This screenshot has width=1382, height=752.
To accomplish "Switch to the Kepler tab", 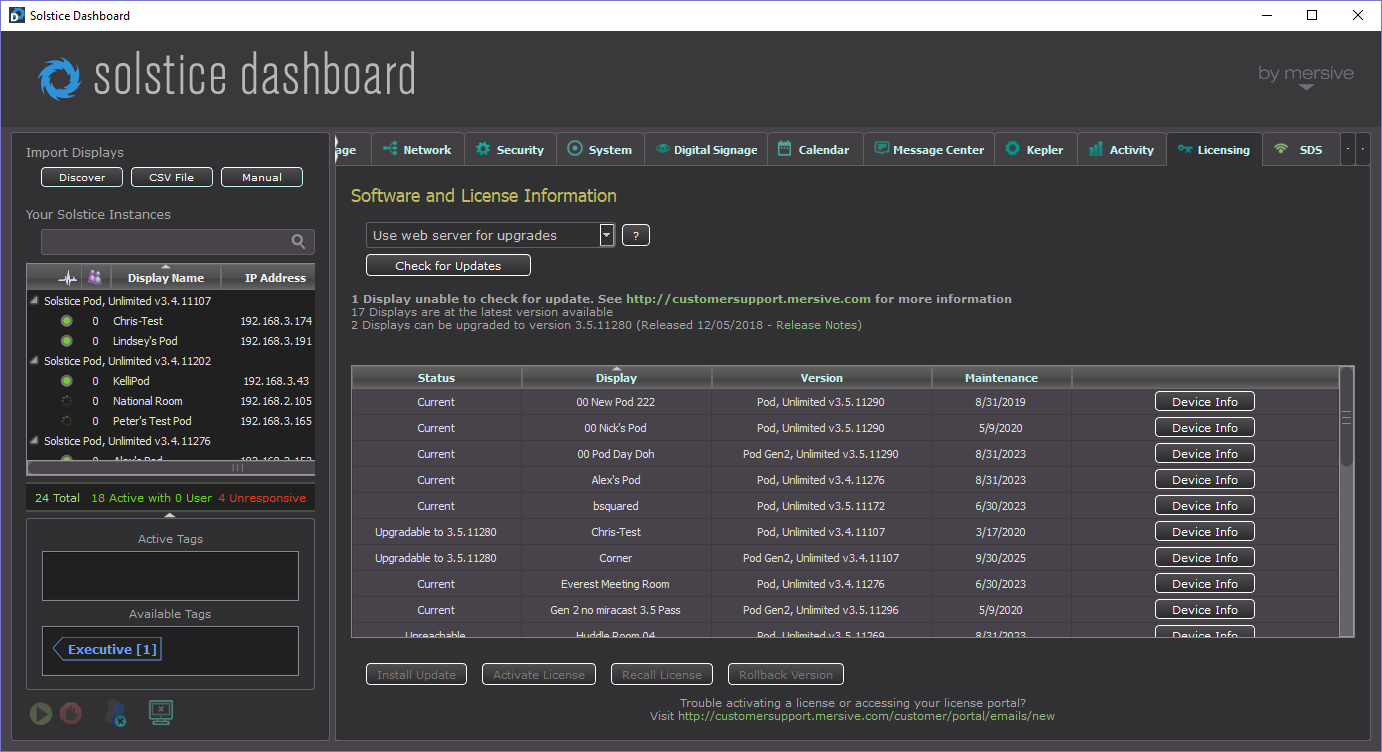I will click(x=1035, y=149).
